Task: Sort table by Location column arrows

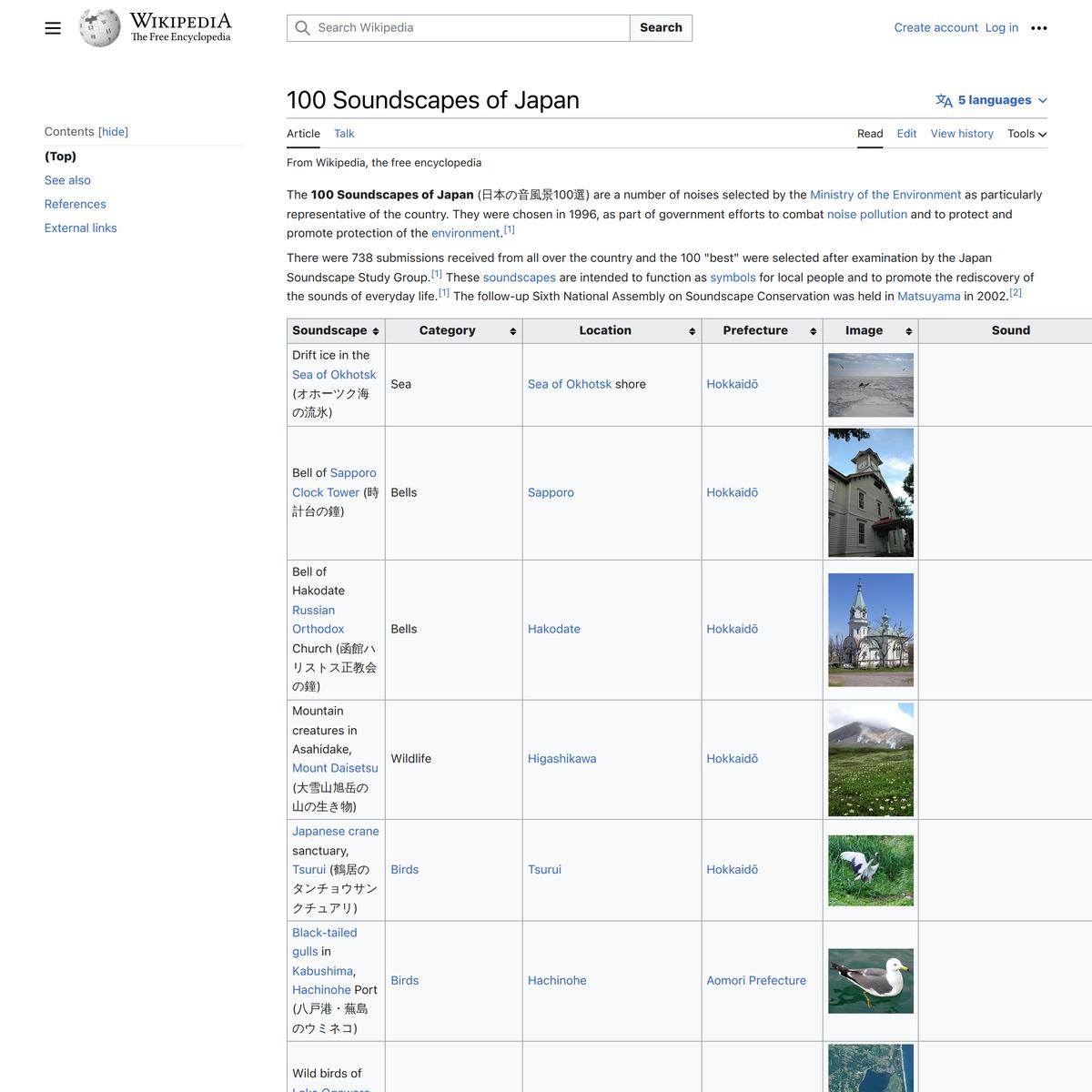Action: pos(692,331)
